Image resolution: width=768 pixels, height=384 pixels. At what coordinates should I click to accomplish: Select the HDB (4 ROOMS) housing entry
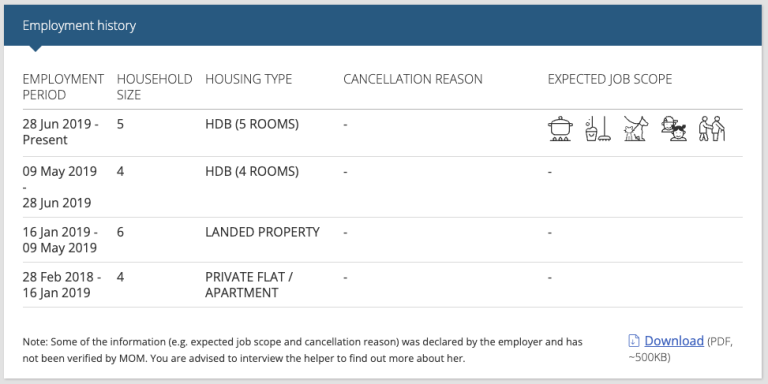point(252,171)
